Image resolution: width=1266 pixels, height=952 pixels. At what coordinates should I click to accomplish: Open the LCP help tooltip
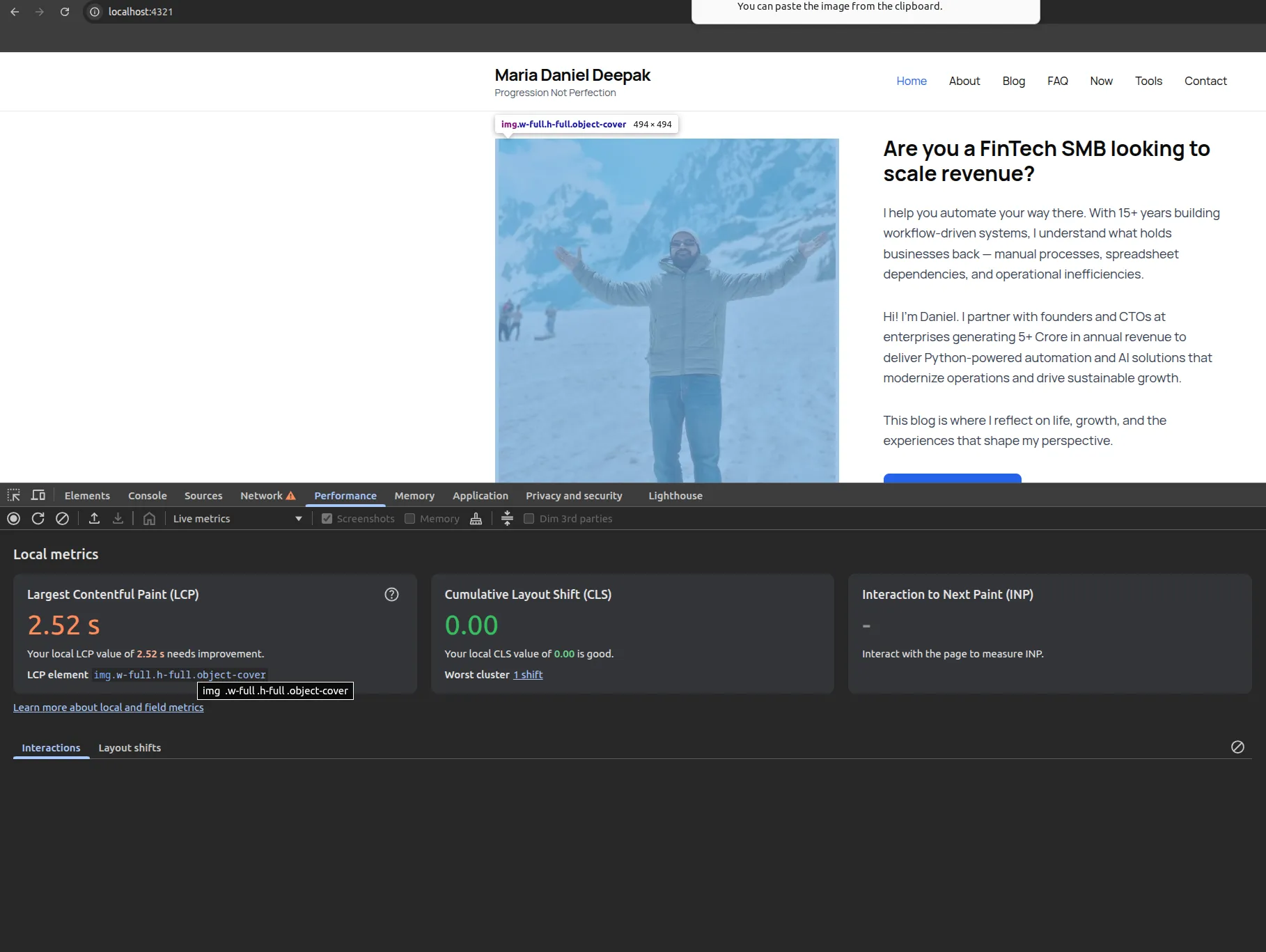391,594
